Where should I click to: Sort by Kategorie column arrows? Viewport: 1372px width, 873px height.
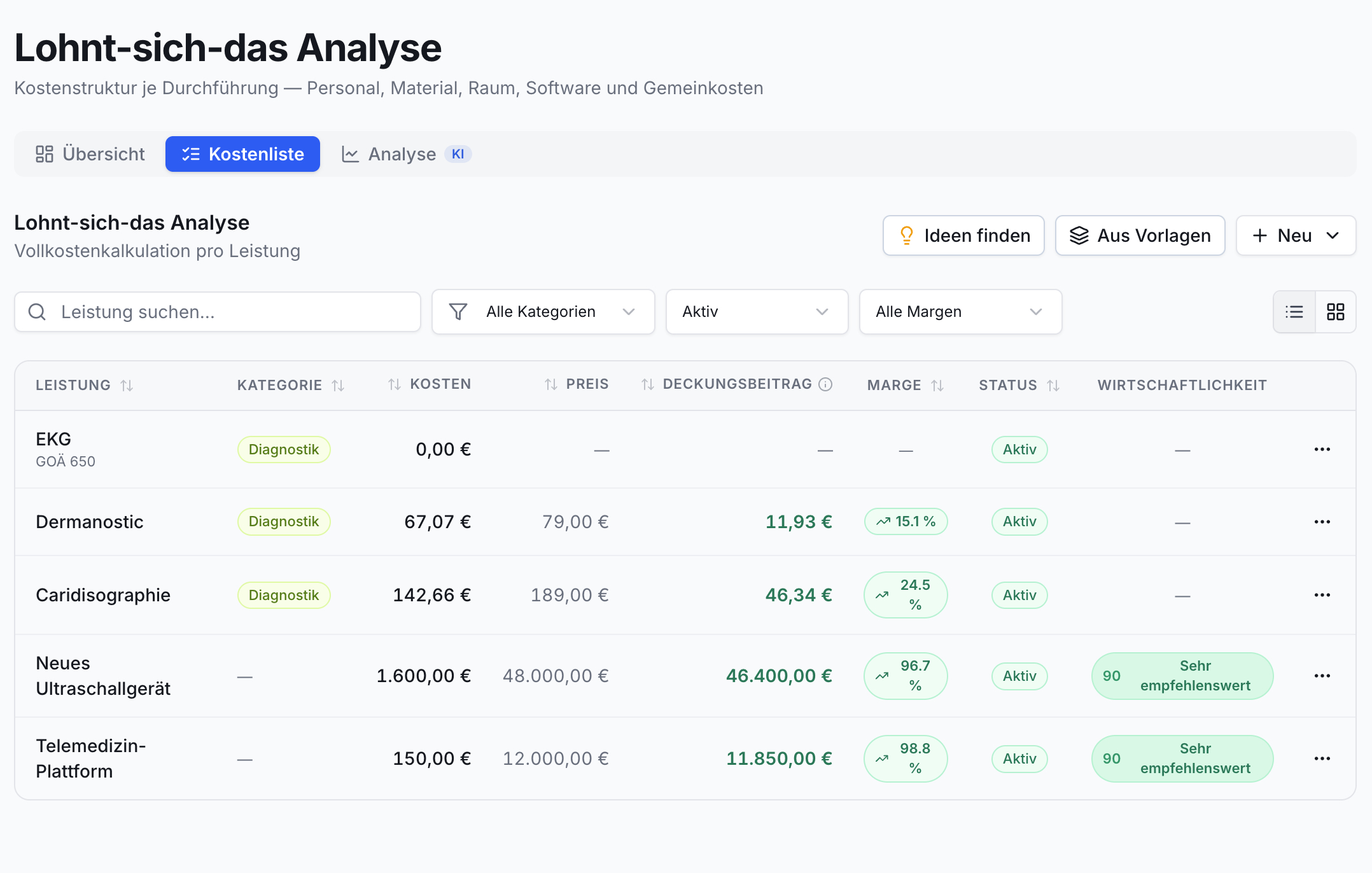pyautogui.click(x=338, y=385)
